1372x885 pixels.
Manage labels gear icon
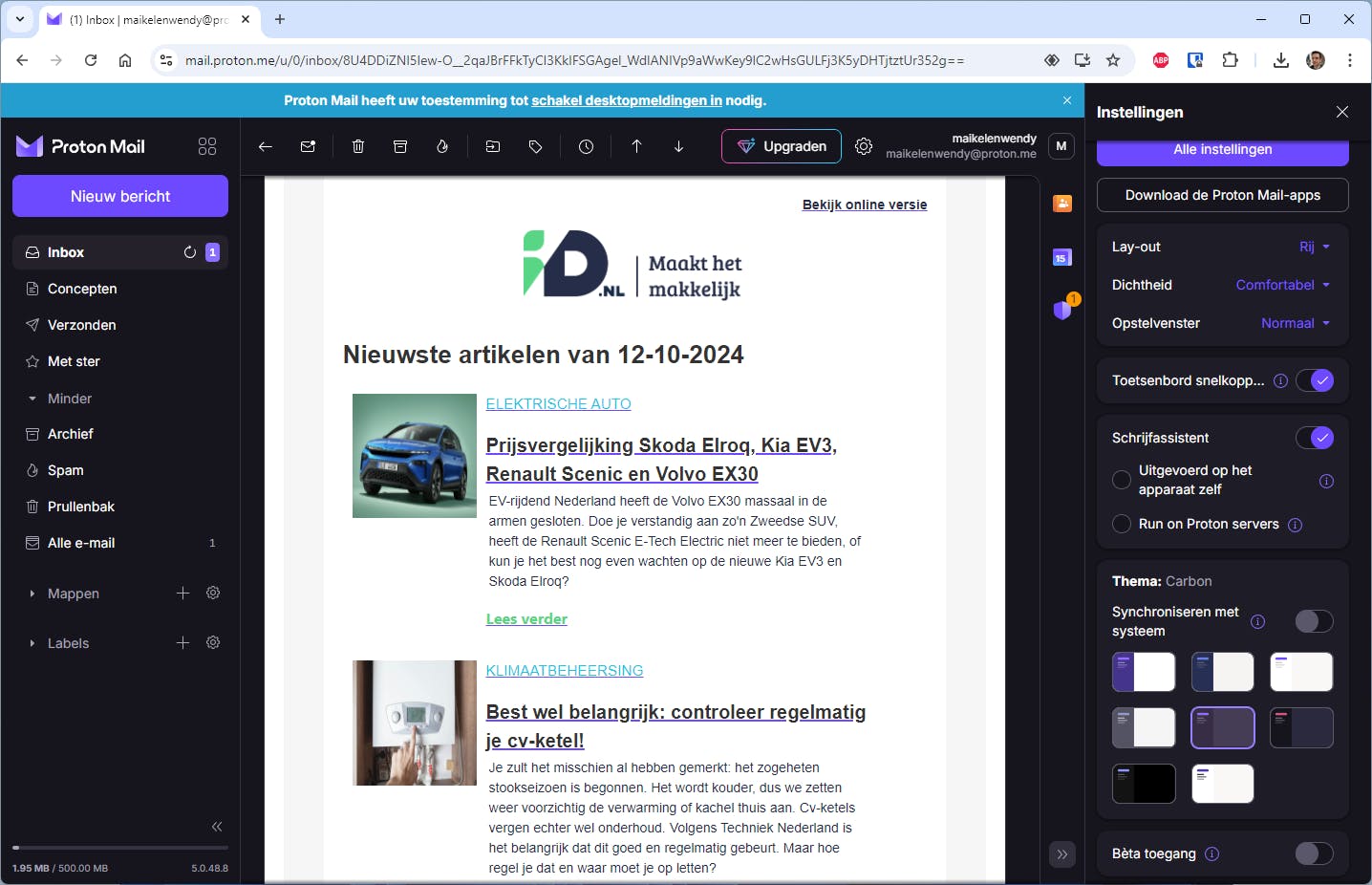pos(213,642)
